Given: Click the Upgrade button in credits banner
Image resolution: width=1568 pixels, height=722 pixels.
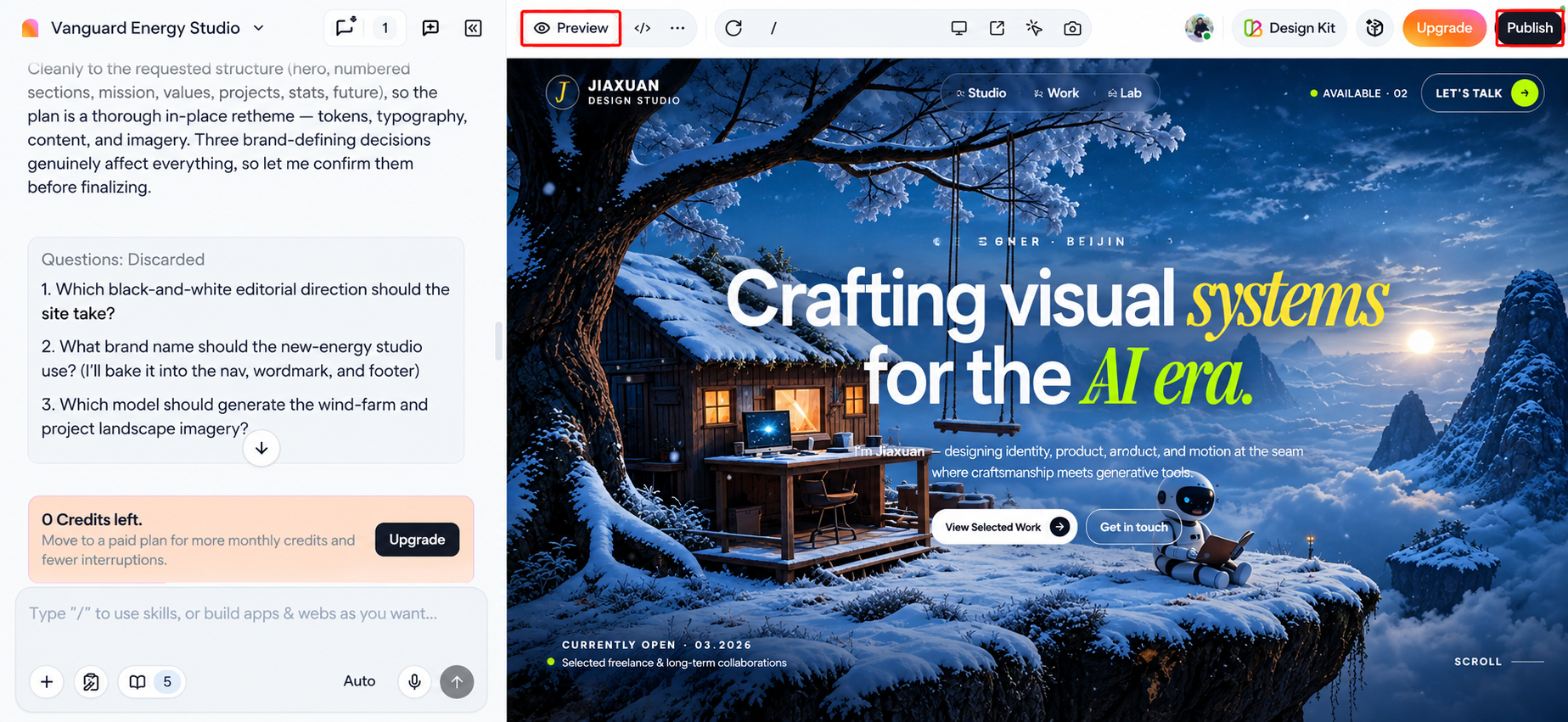Looking at the screenshot, I should 417,540.
